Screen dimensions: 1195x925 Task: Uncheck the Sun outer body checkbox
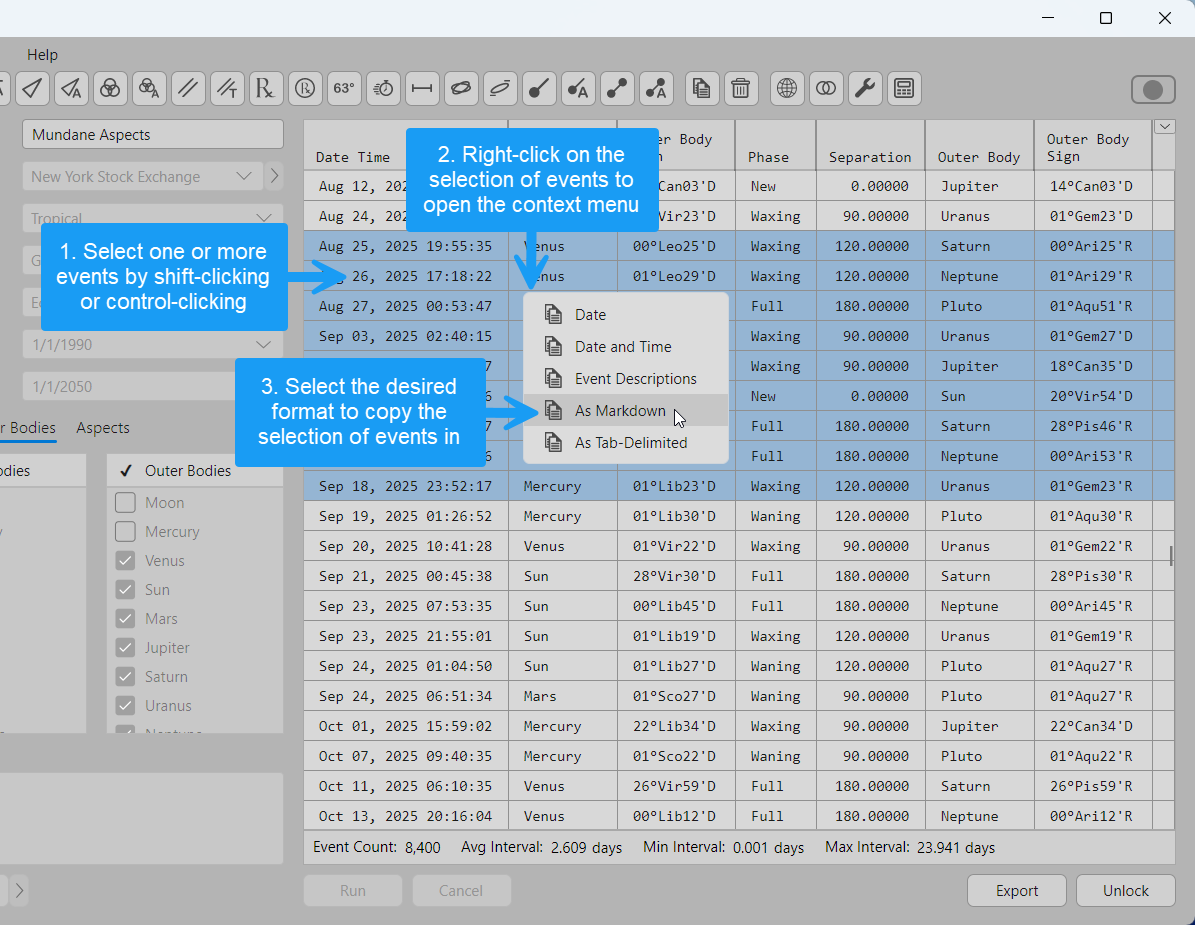(x=125, y=590)
